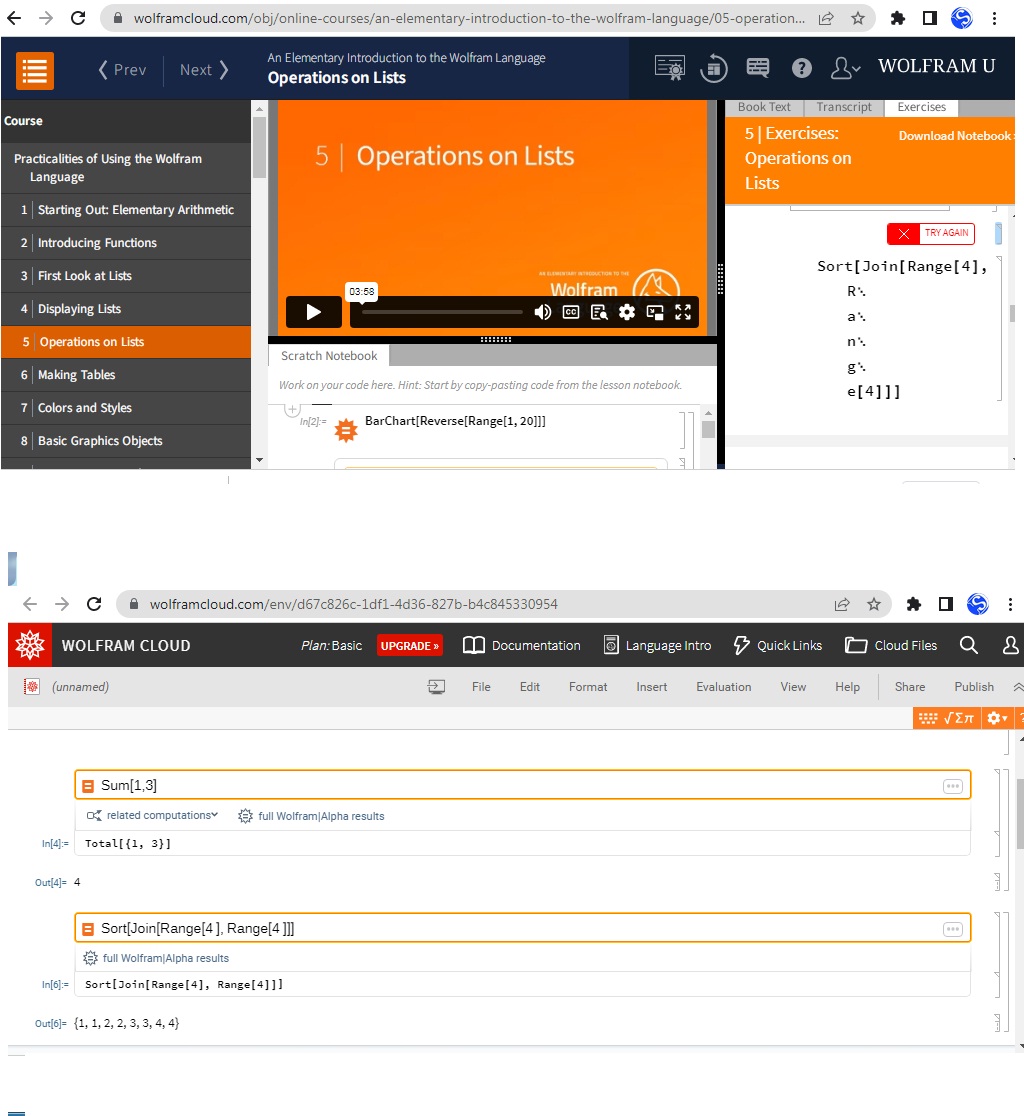1024x1116 pixels.
Task: Go back in the bottom browser window
Action: click(30, 604)
